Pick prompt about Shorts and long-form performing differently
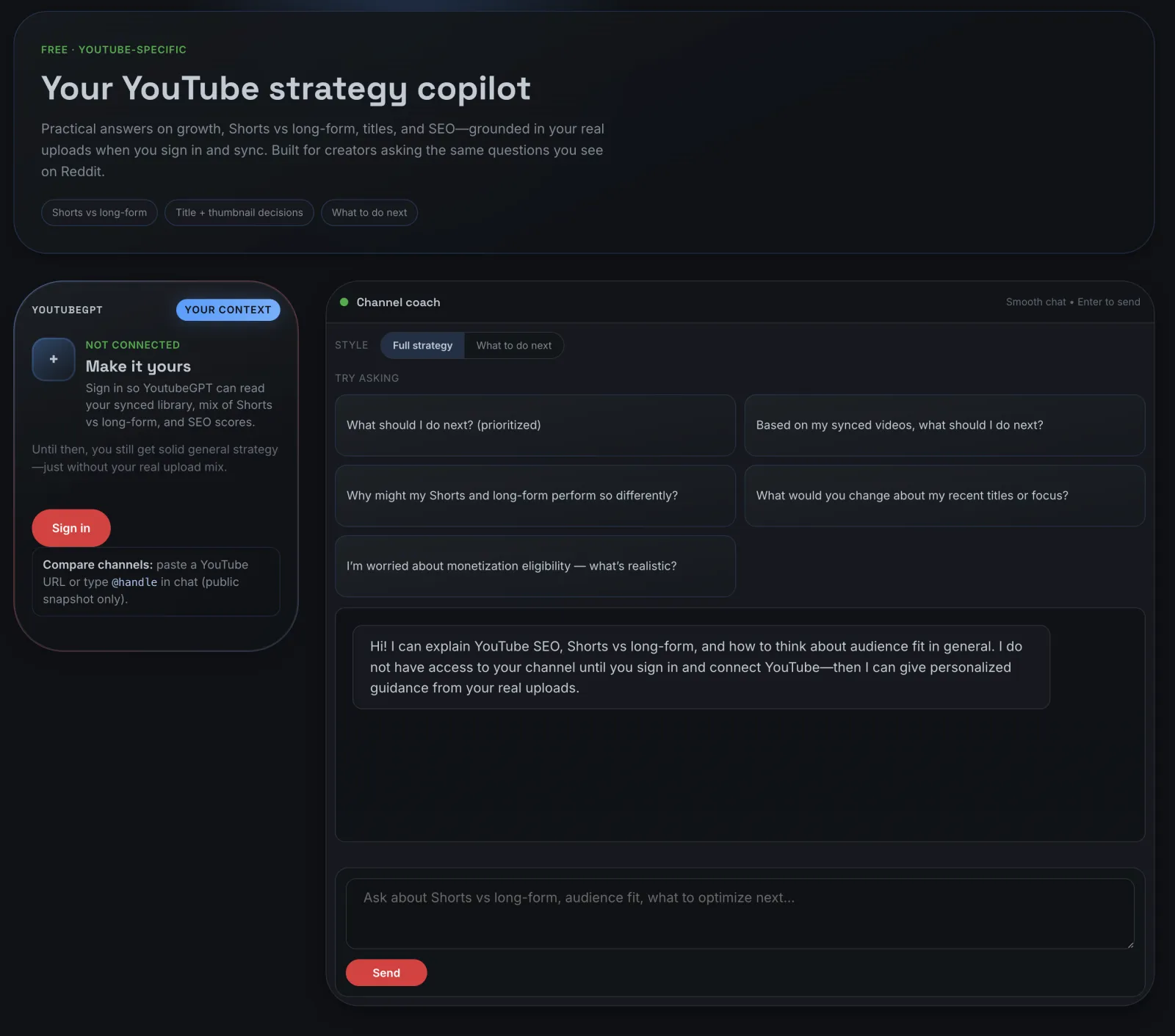1175x1036 pixels. click(x=535, y=496)
